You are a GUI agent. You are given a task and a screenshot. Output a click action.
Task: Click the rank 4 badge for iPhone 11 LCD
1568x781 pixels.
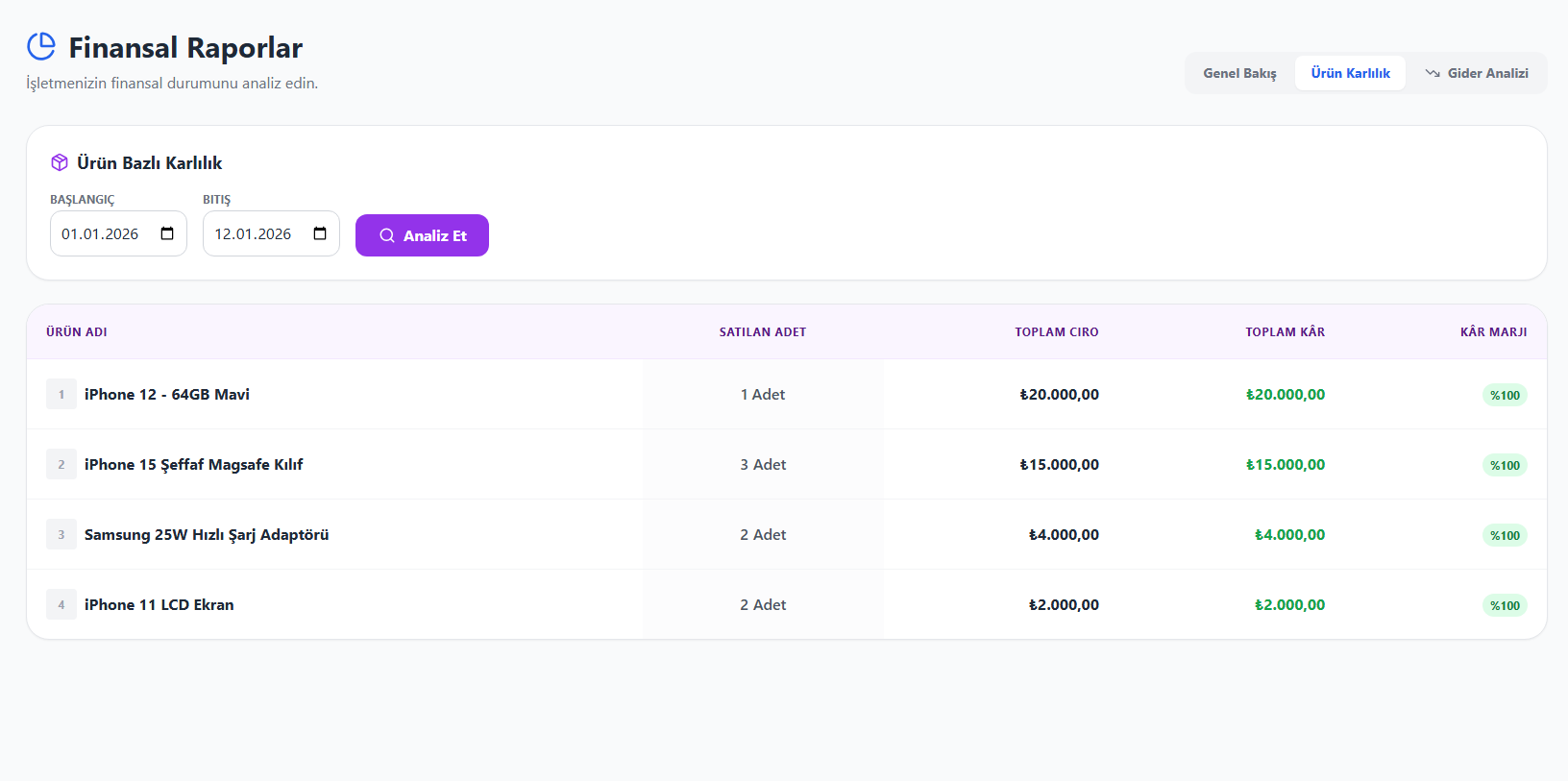coord(61,604)
